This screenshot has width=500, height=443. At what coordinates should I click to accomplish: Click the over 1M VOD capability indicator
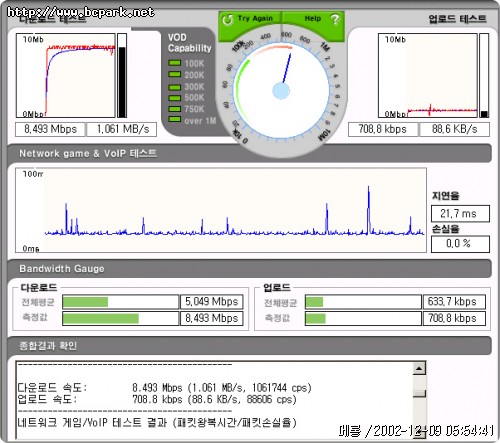[174, 119]
